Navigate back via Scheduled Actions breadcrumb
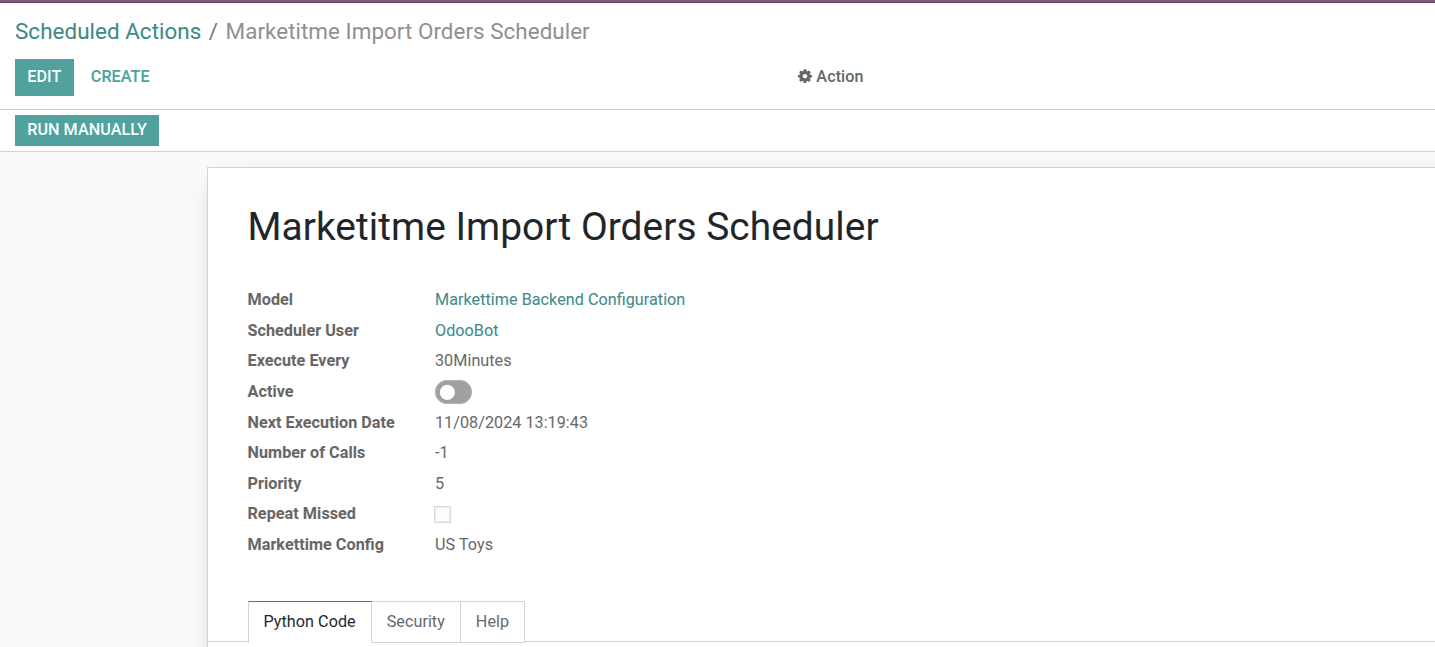This screenshot has height=647, width=1435. pyautogui.click(x=107, y=31)
